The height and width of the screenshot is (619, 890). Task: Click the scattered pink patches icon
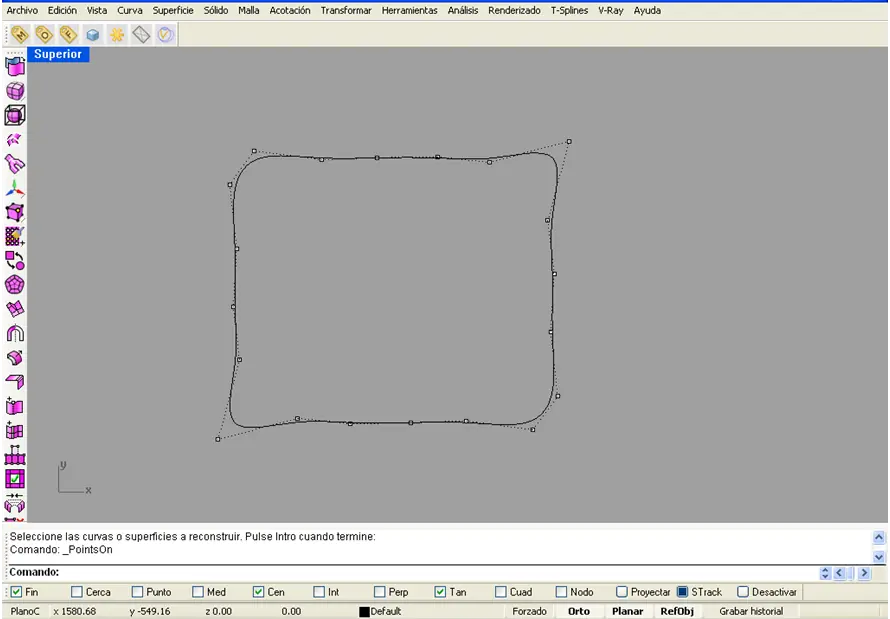point(15,140)
